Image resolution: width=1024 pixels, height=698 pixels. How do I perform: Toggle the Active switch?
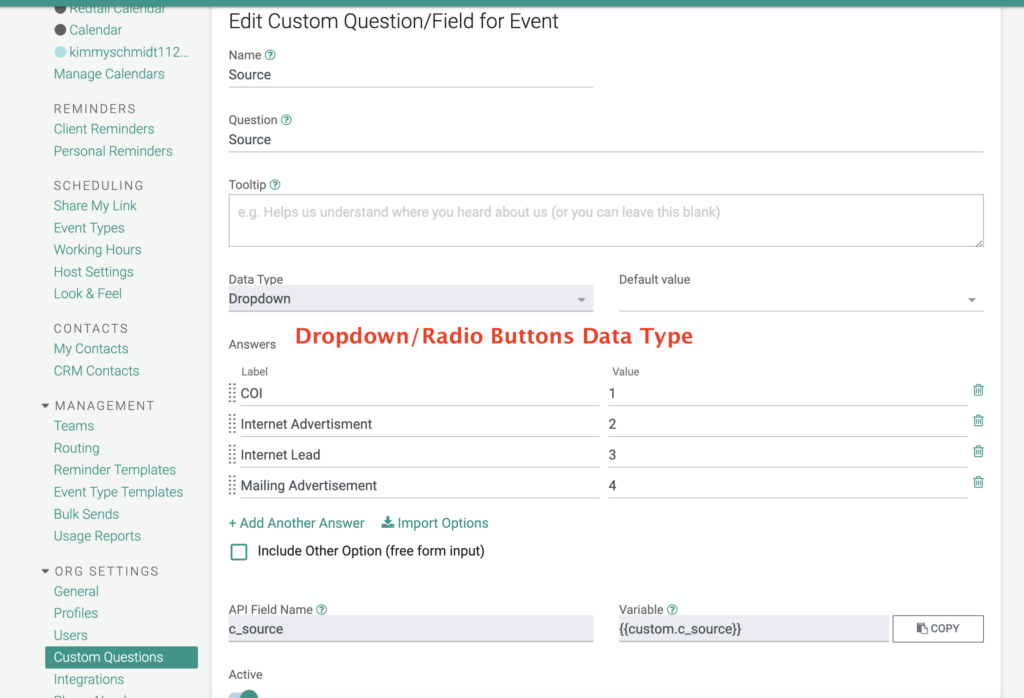point(244,694)
